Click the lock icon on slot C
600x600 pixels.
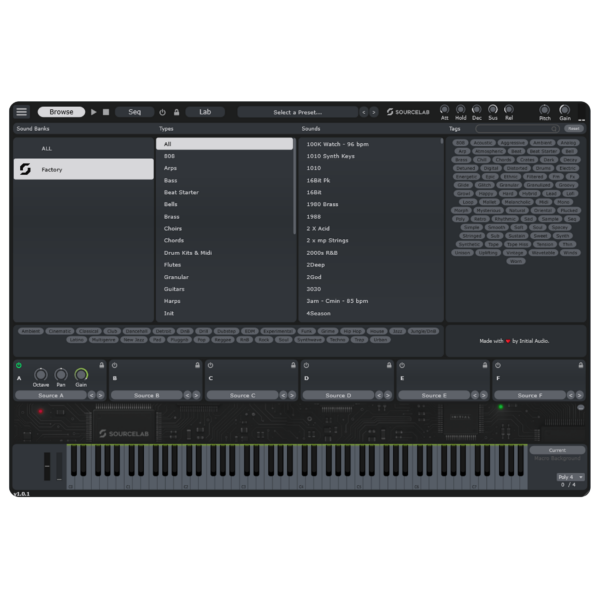[293, 365]
